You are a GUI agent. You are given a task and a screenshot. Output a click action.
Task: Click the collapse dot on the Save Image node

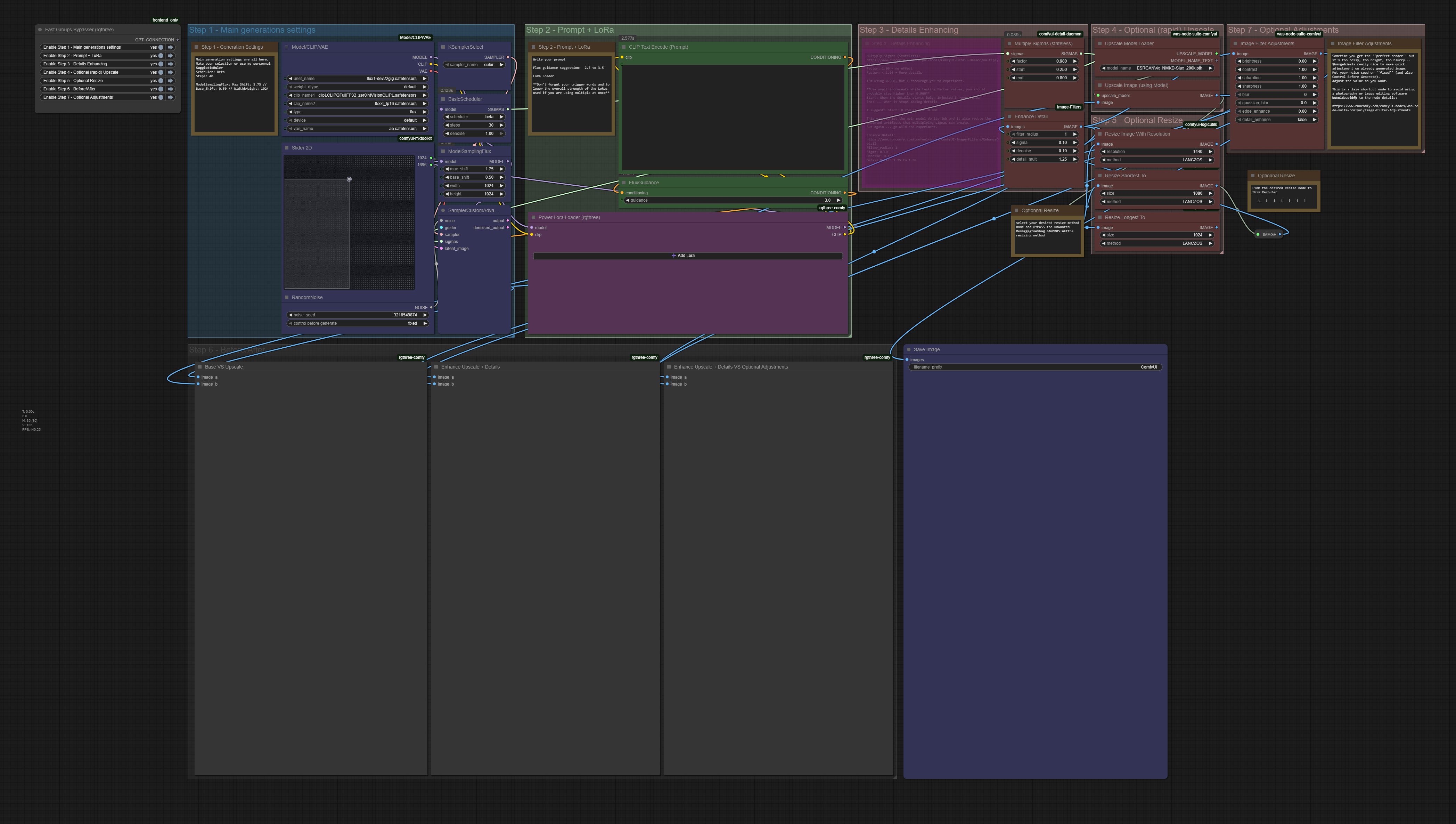[908, 350]
